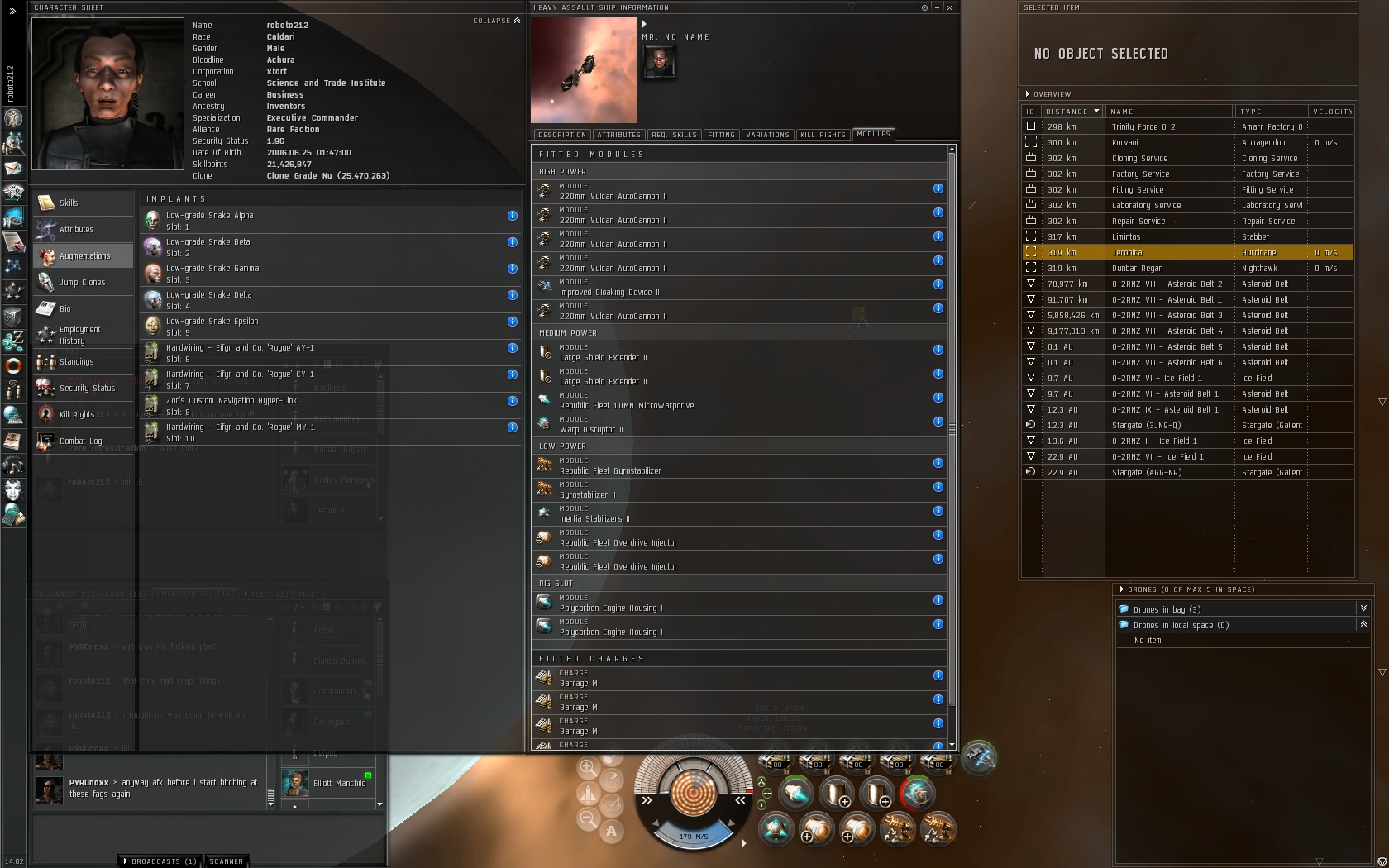Open the Req. Skills tab
The width and height of the screenshot is (1389, 868).
click(x=674, y=135)
